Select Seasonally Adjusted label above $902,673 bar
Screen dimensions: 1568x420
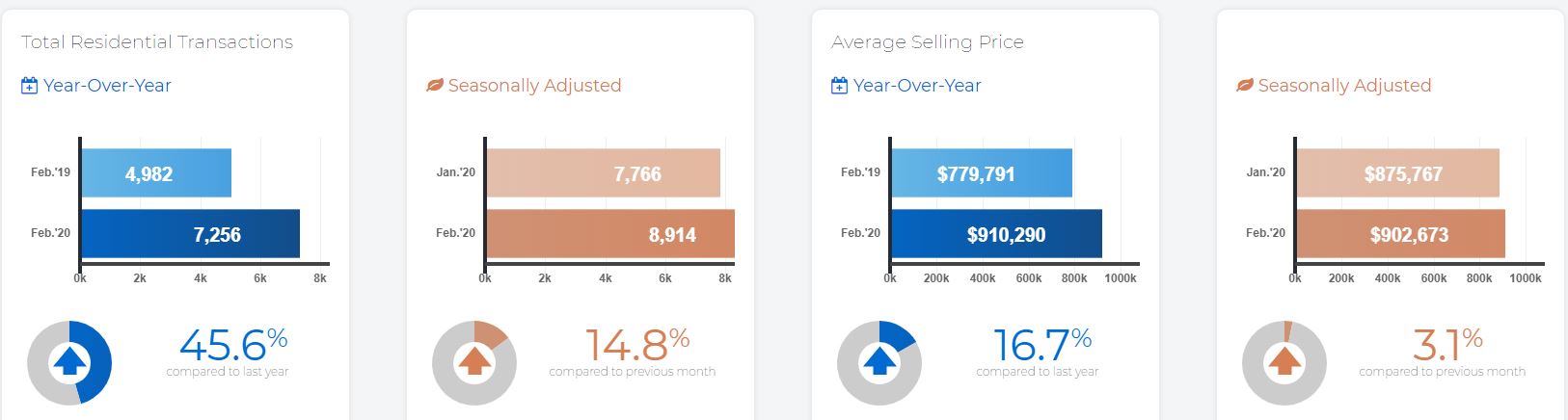(1344, 86)
